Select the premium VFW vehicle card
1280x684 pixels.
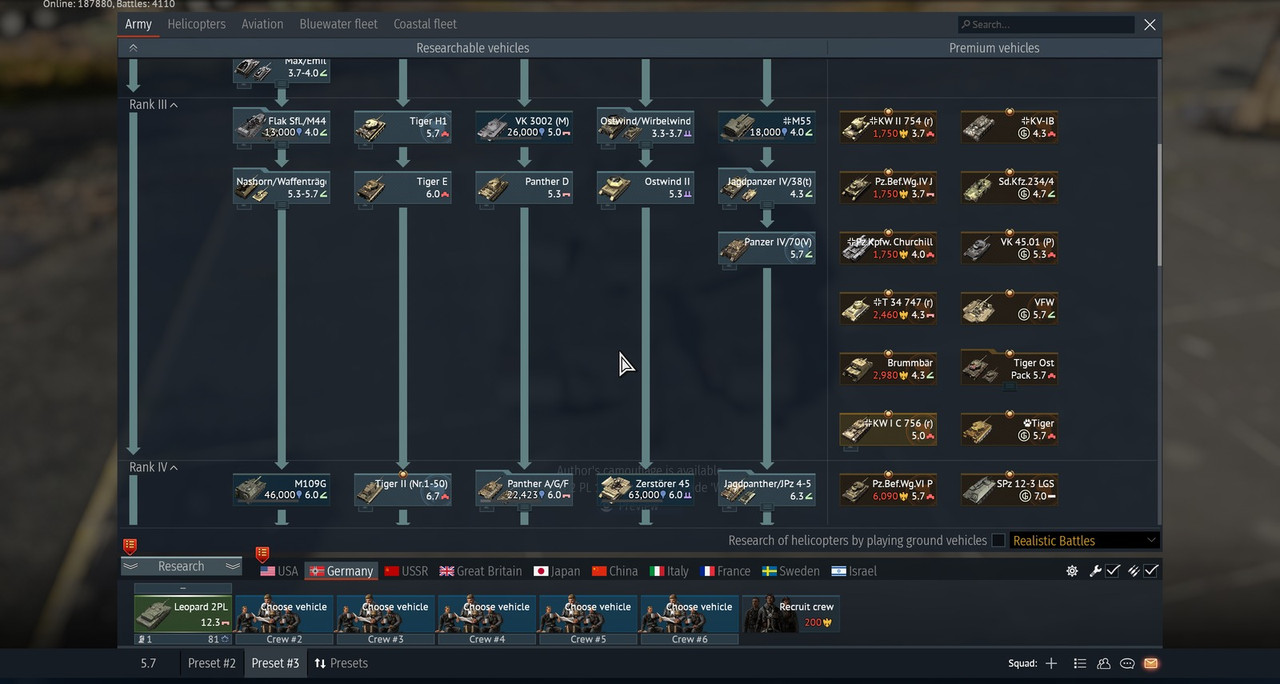[1009, 308]
